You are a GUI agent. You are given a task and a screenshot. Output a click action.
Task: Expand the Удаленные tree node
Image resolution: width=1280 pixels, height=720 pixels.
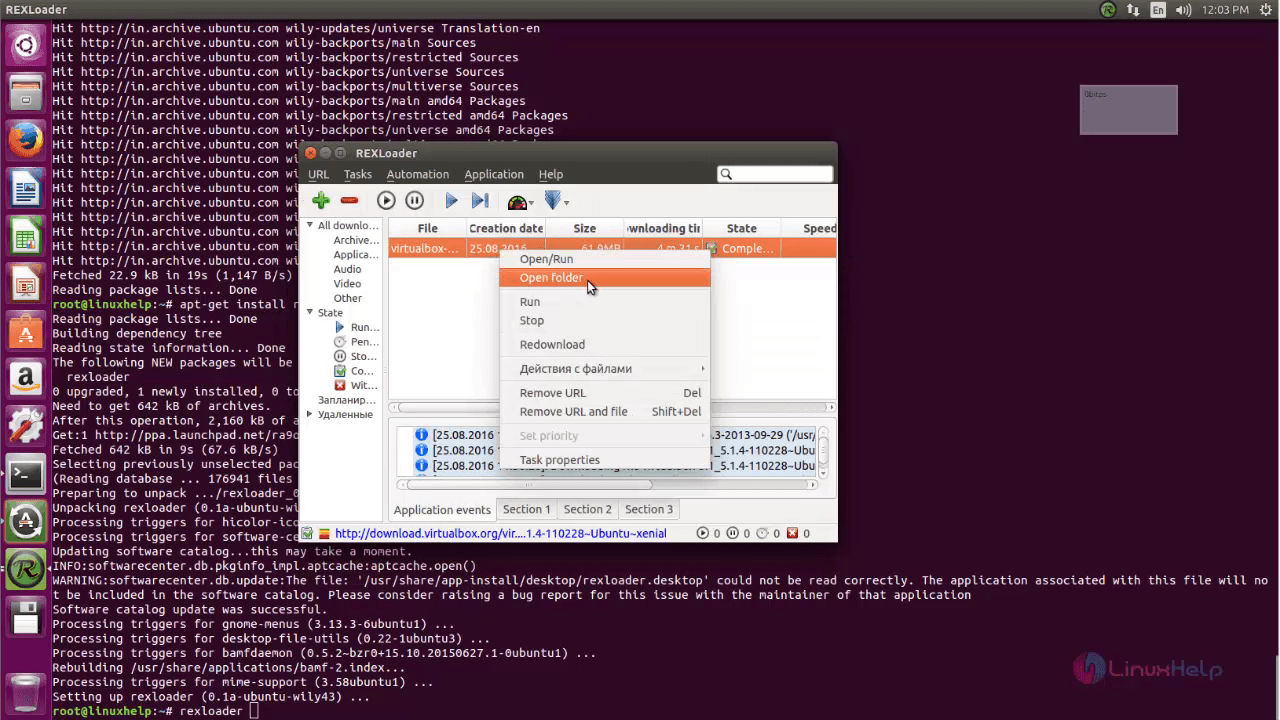pos(310,415)
